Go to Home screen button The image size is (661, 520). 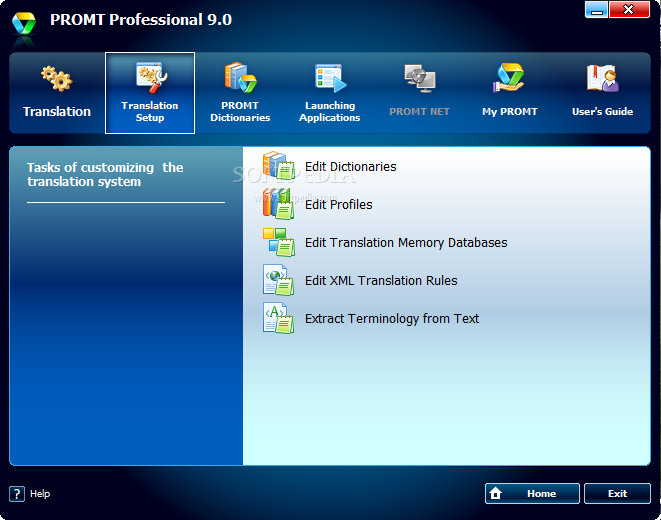point(532,493)
